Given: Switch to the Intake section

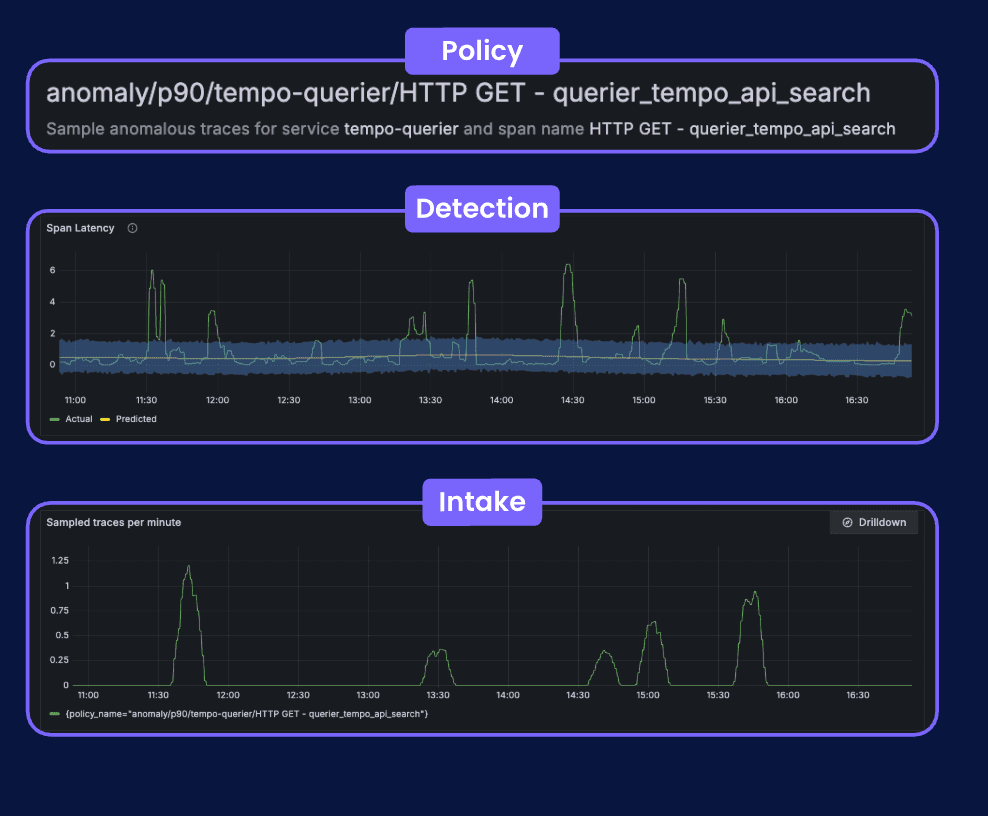Looking at the screenshot, I should [x=482, y=502].
